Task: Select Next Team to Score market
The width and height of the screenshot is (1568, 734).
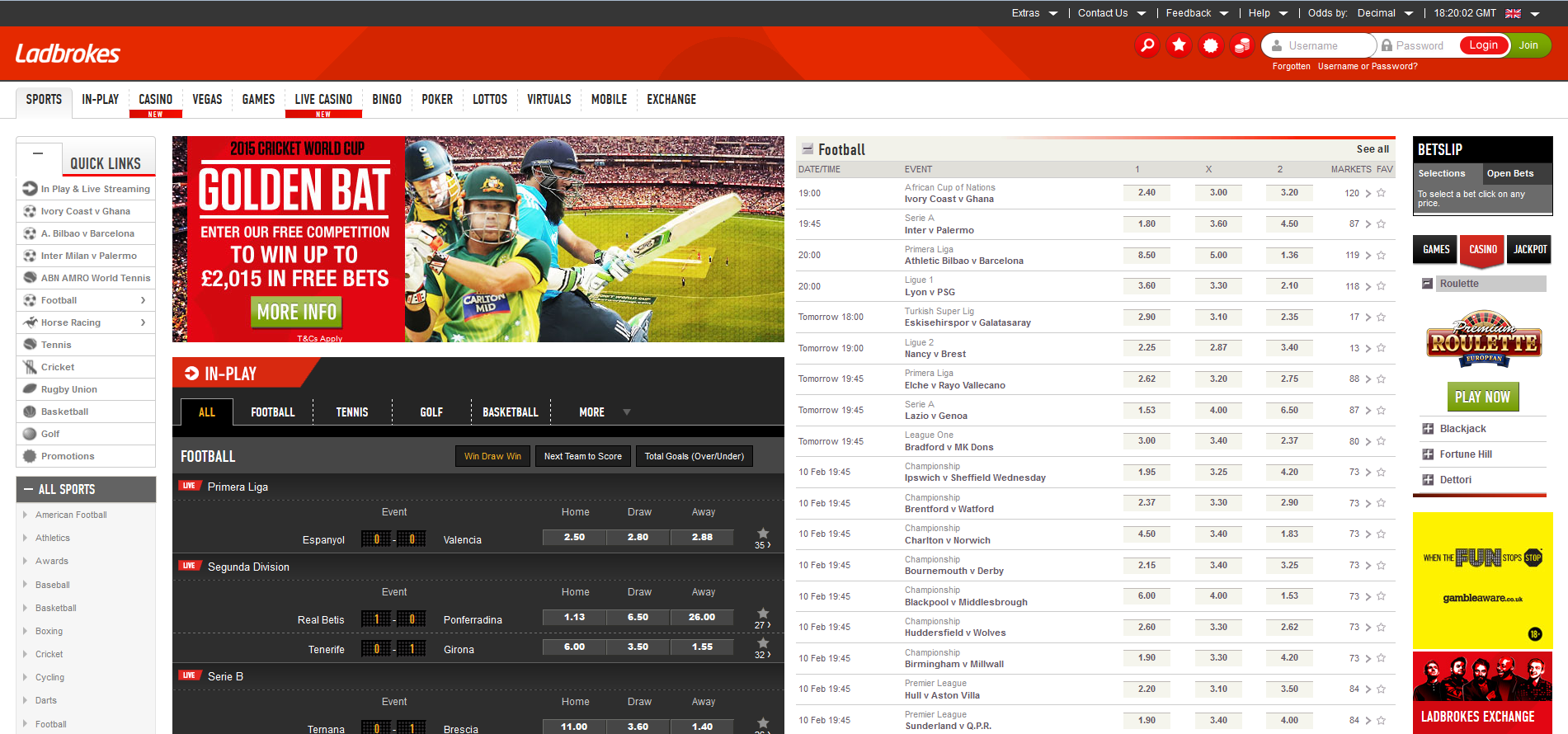Action: pos(583,456)
